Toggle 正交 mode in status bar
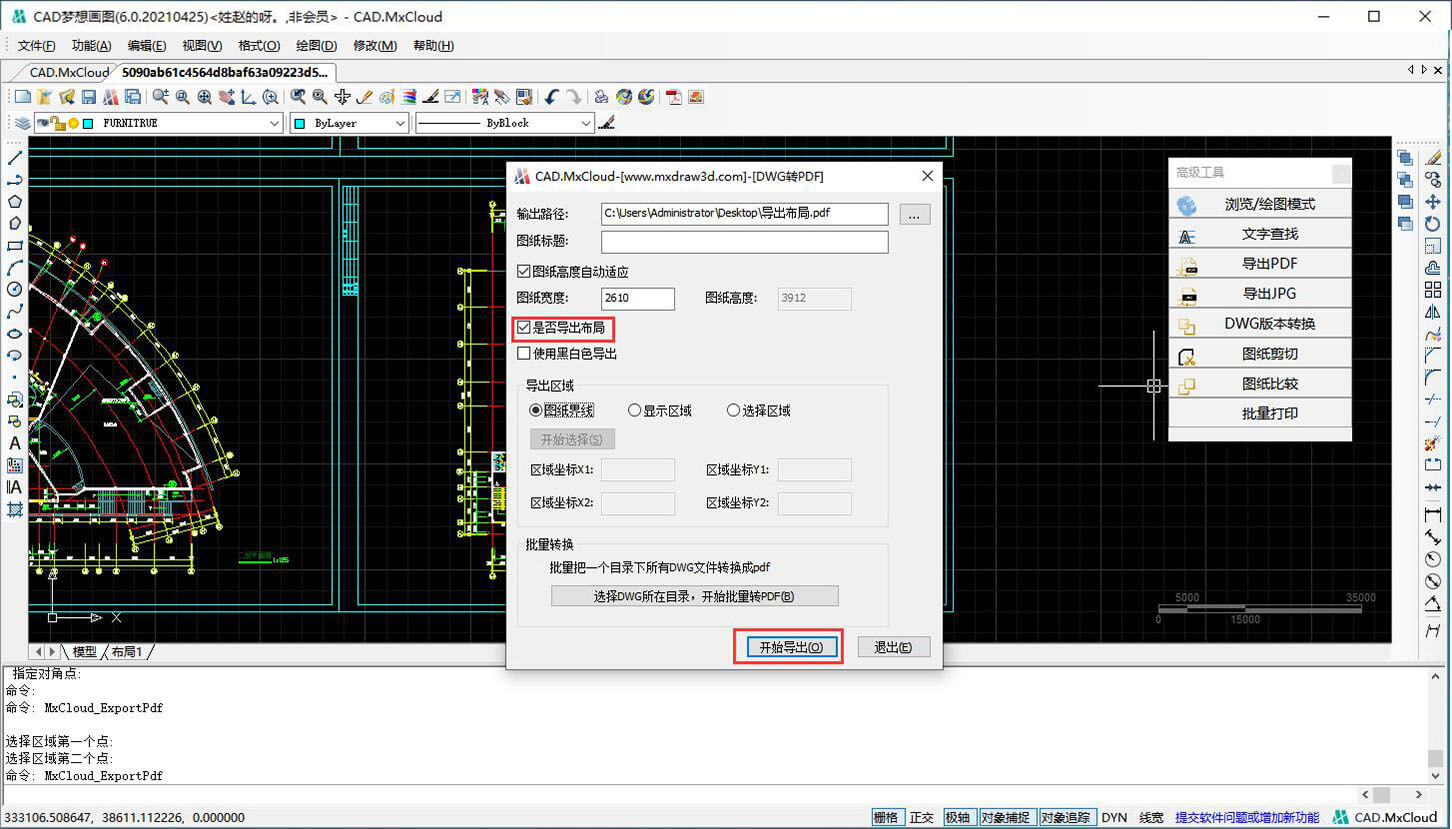This screenshot has height=829, width=1452. pyautogui.click(x=921, y=817)
